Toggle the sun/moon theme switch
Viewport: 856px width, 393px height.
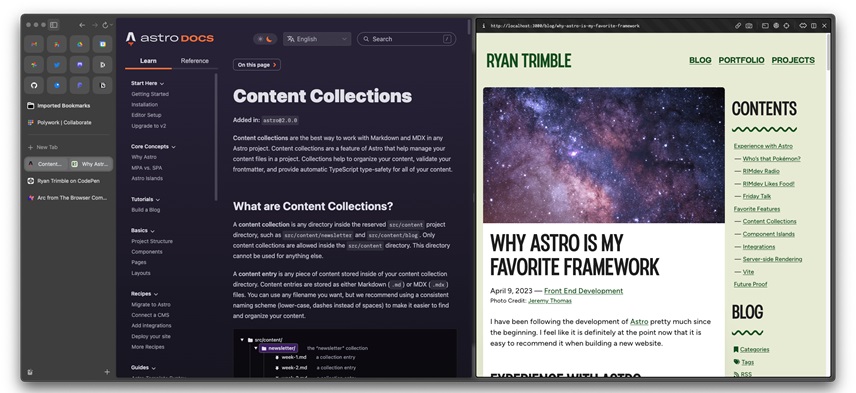point(265,39)
